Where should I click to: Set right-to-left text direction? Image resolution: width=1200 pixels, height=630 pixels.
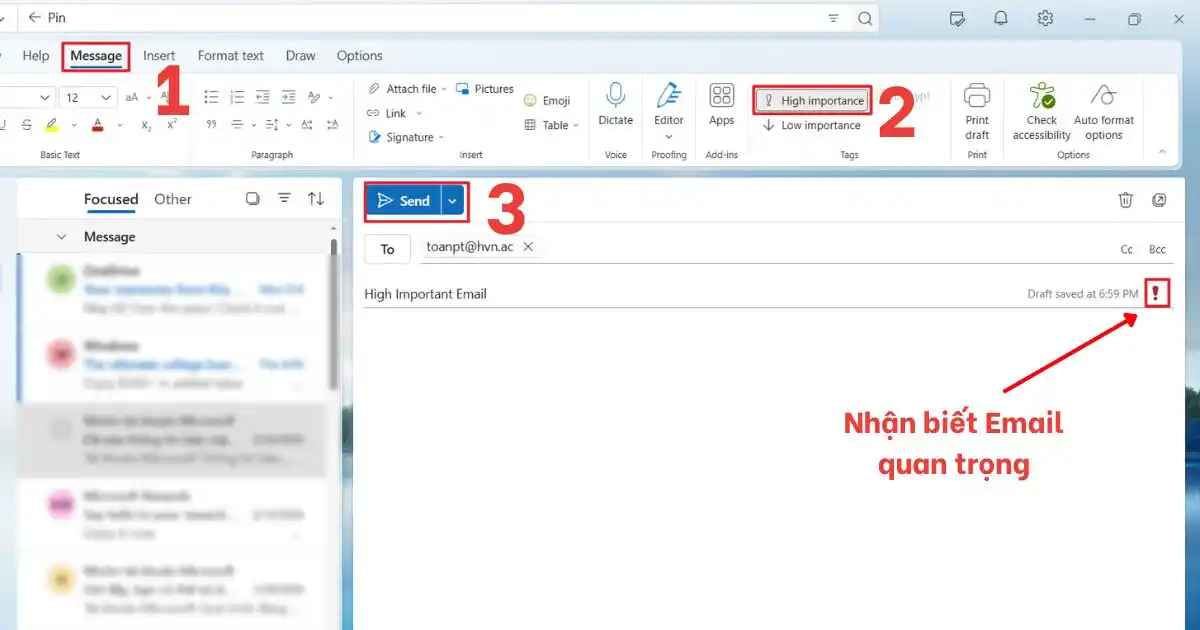point(334,125)
